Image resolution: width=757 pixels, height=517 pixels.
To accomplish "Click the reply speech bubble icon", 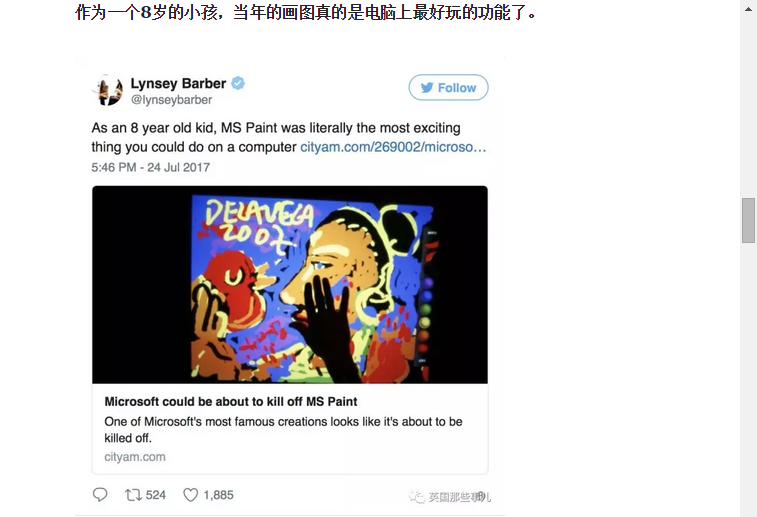I will point(100,495).
